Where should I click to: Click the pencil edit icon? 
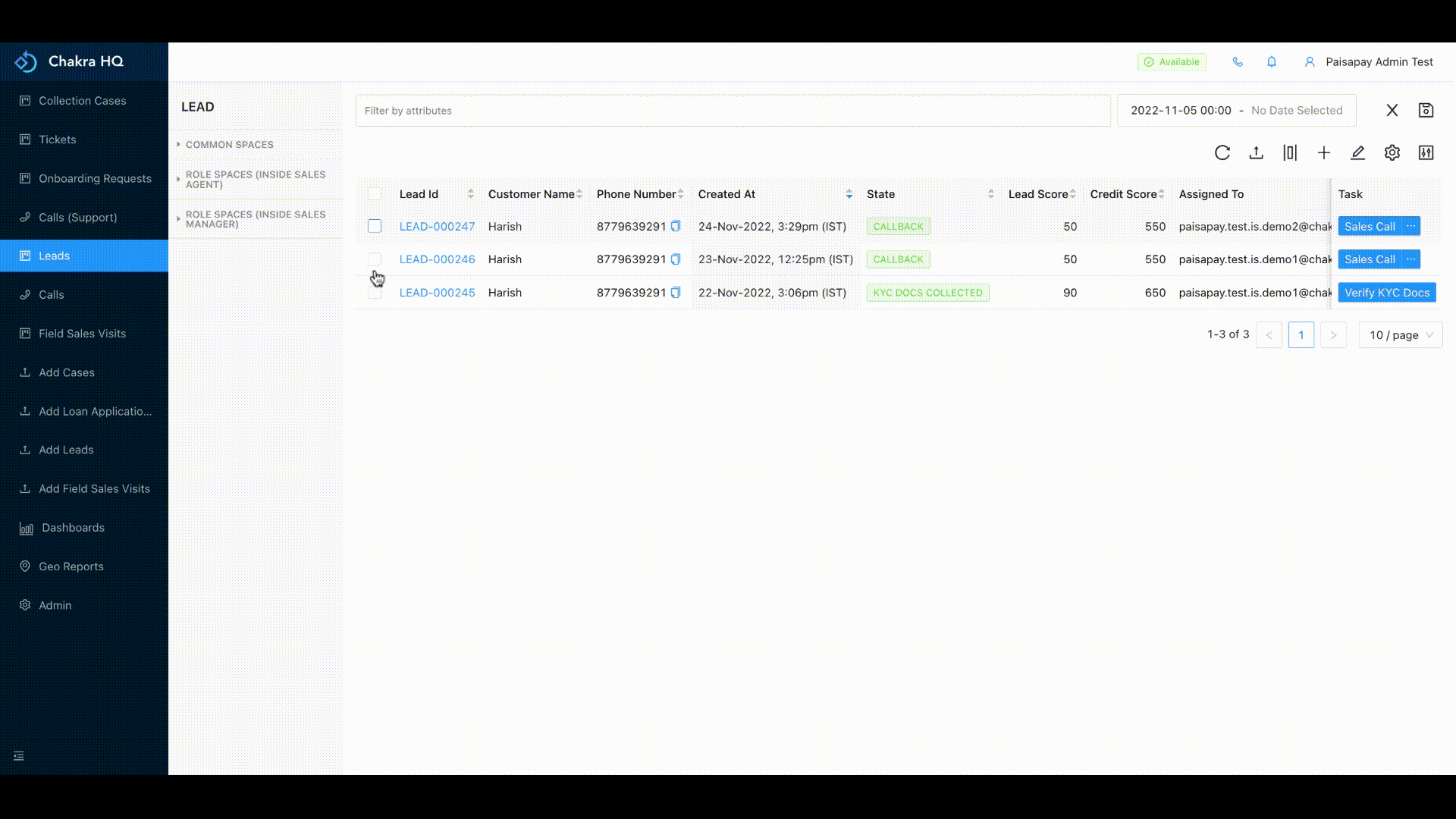[1357, 152]
